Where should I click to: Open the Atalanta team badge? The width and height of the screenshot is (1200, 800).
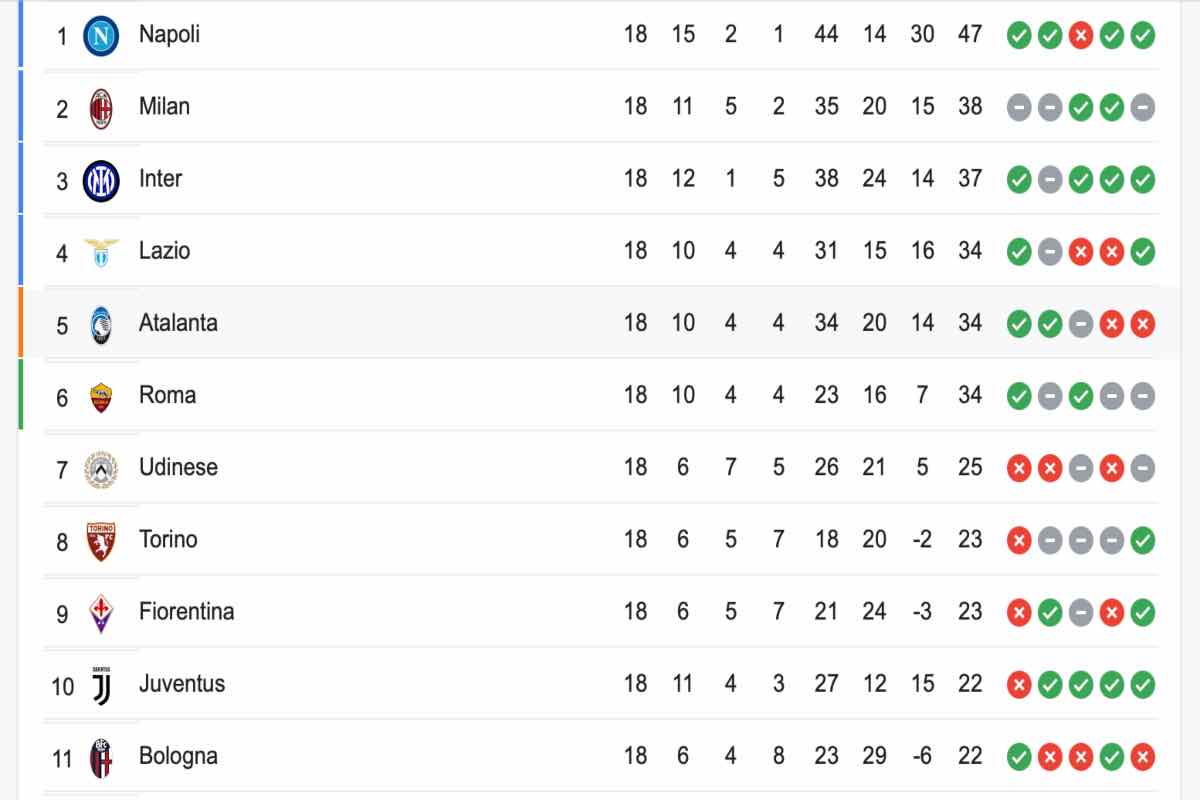(x=101, y=324)
